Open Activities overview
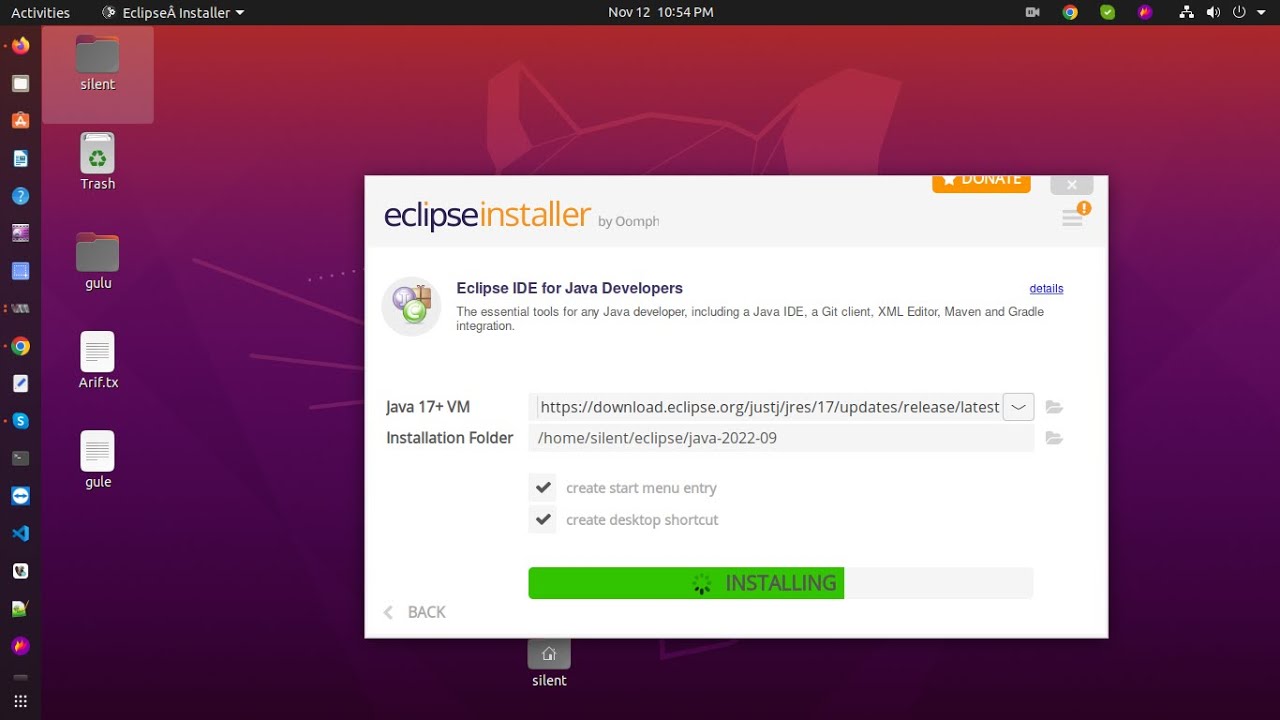Viewport: 1280px width, 720px height. 40,13
